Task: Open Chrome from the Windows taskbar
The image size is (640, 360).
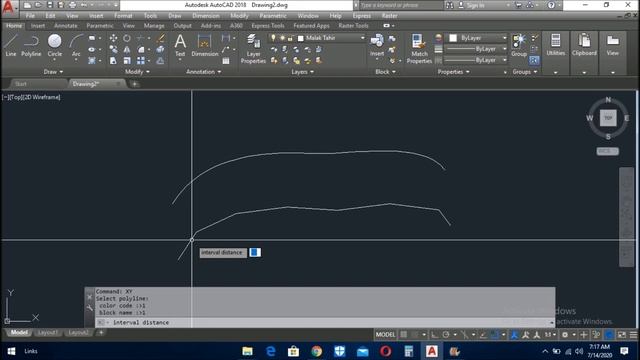Action: click(x=316, y=351)
